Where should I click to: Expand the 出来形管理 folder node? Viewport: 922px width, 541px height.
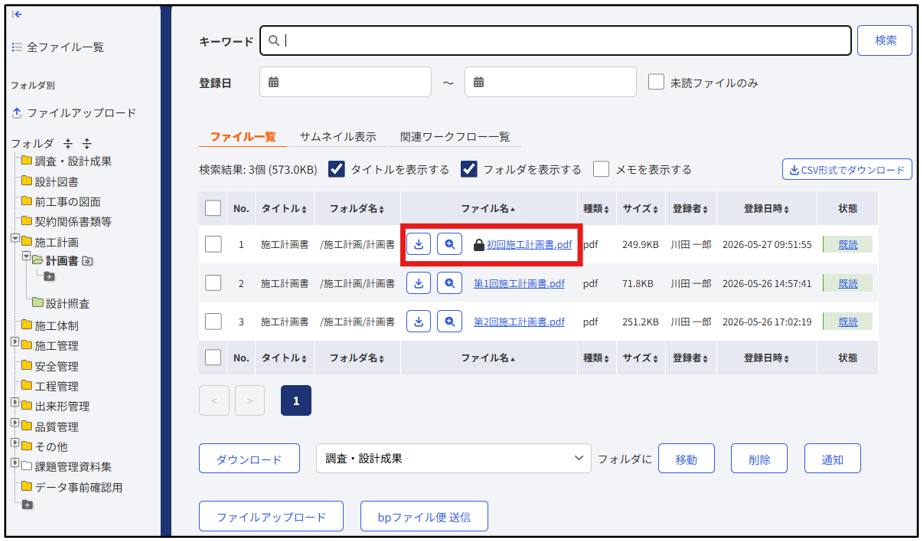point(15,403)
